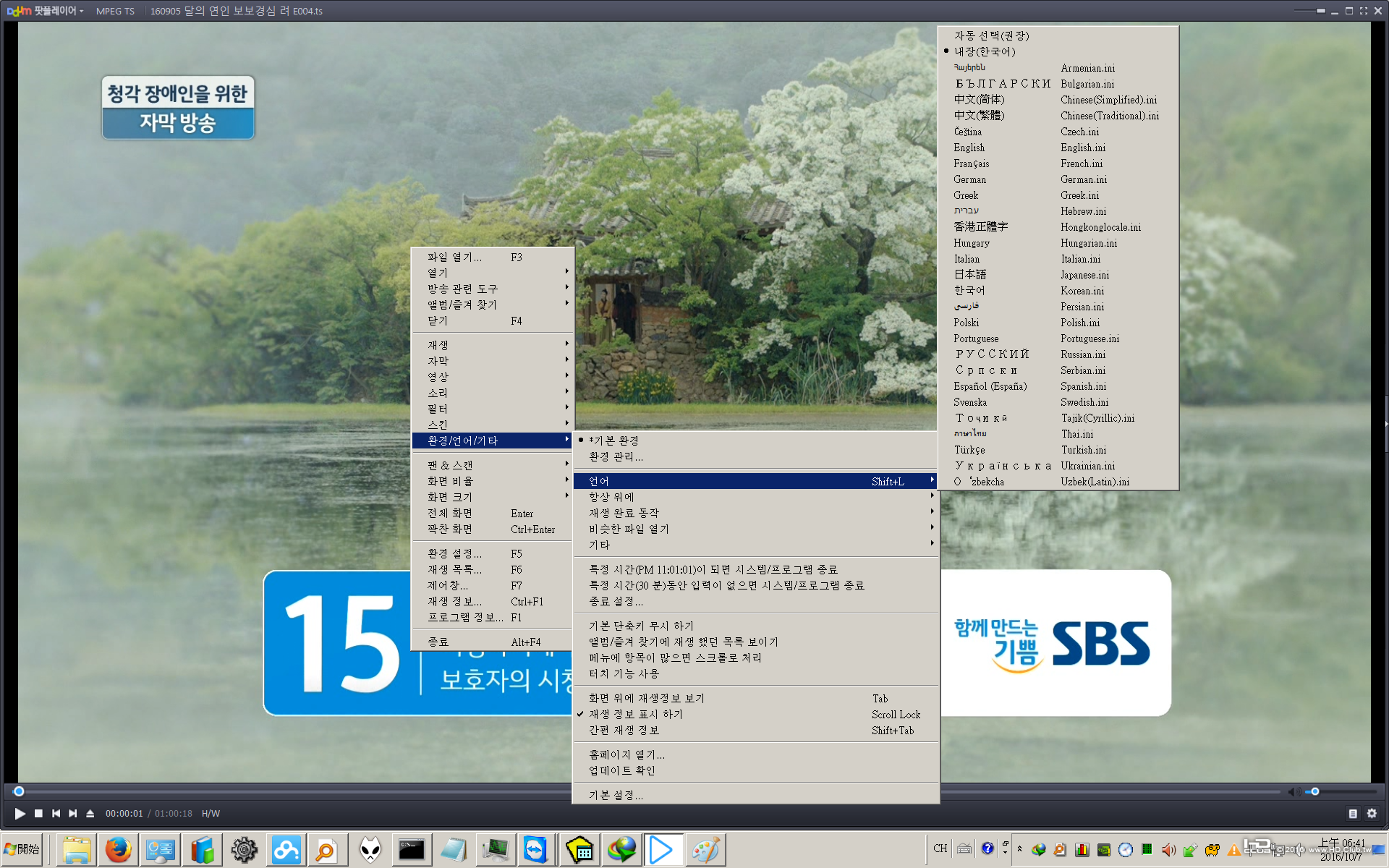Open the disc eject icon
The width and height of the screenshot is (1389, 868).
click(90, 813)
